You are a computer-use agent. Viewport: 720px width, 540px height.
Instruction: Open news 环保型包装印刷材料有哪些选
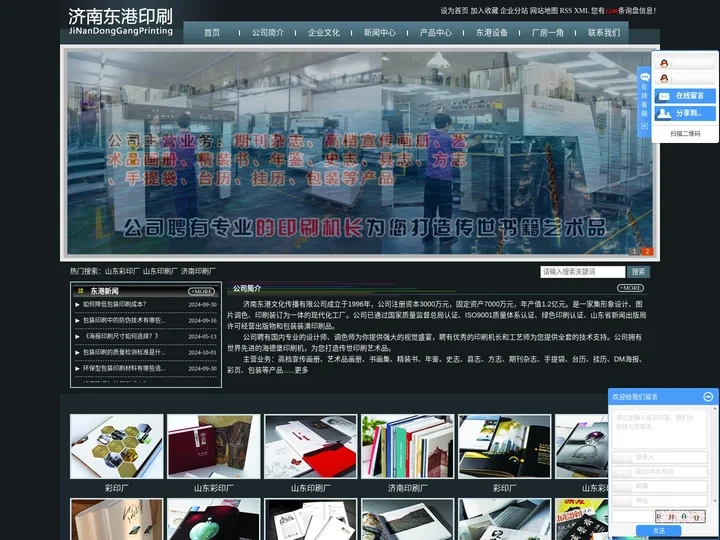[124, 368]
